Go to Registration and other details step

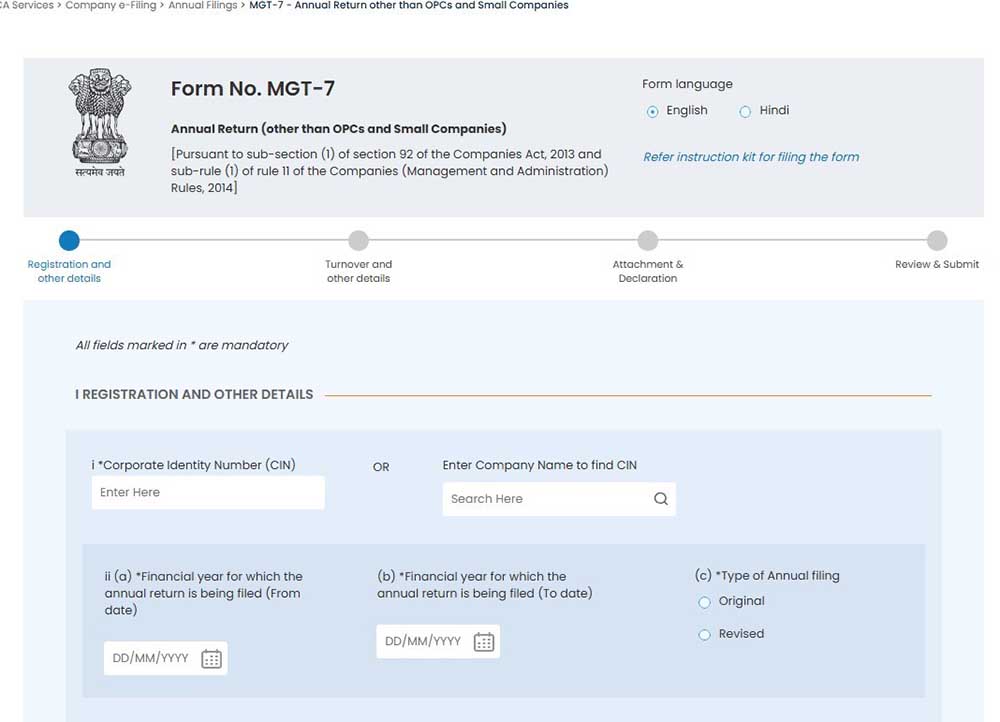69,271
